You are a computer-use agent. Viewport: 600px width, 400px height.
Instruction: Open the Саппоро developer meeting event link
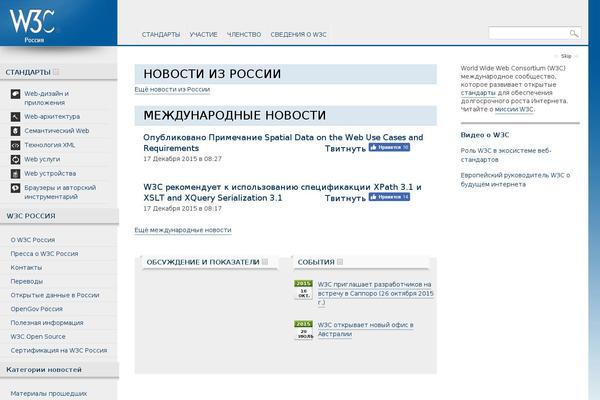click(x=376, y=293)
